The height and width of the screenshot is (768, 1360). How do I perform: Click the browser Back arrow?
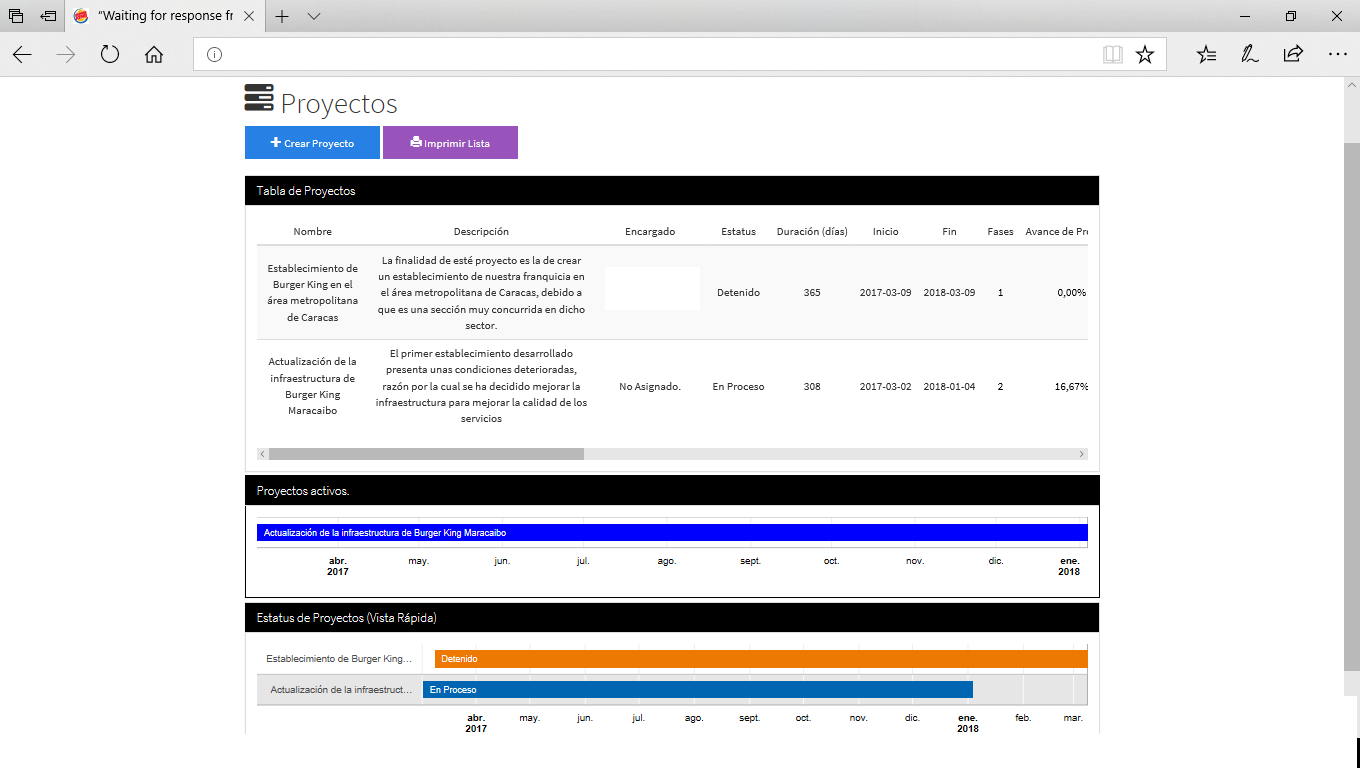pos(22,54)
